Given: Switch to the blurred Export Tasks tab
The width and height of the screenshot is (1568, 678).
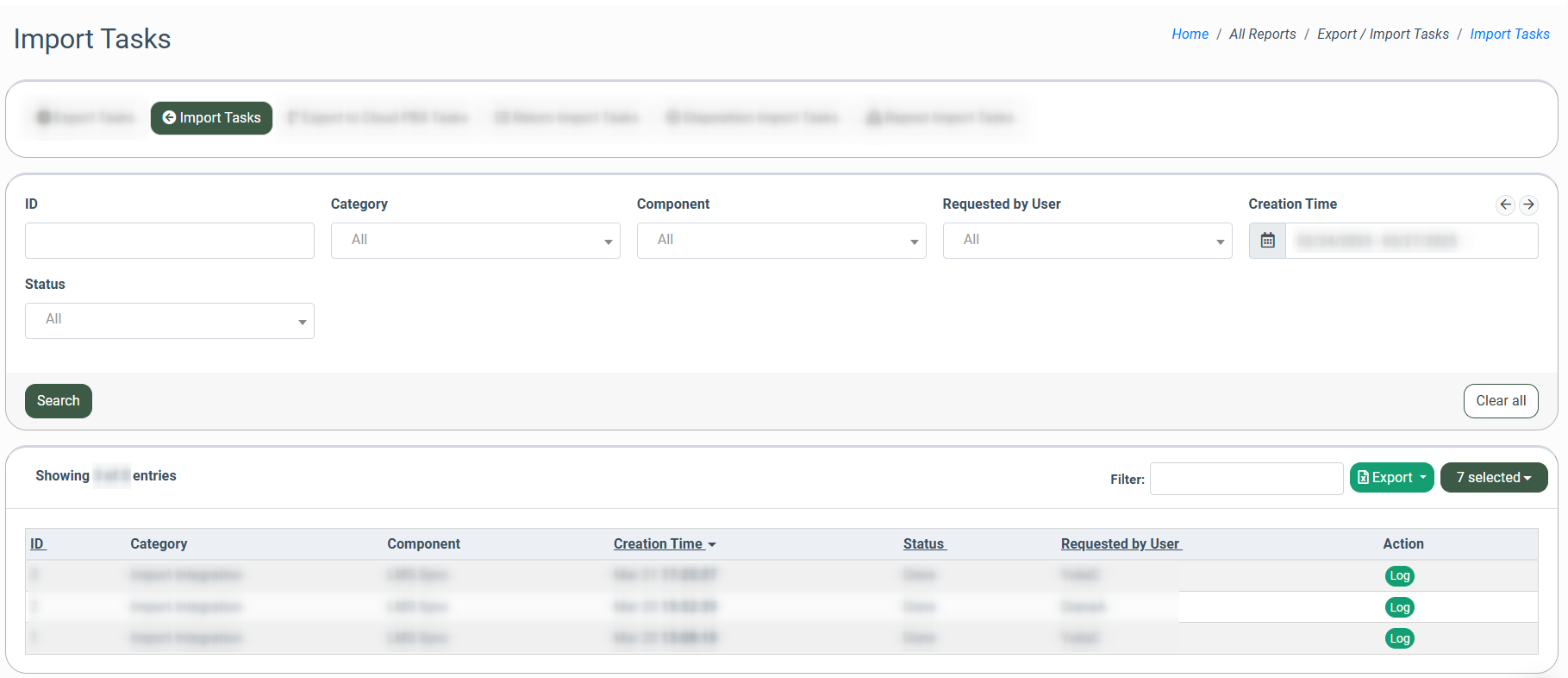Looking at the screenshot, I should click(85, 118).
